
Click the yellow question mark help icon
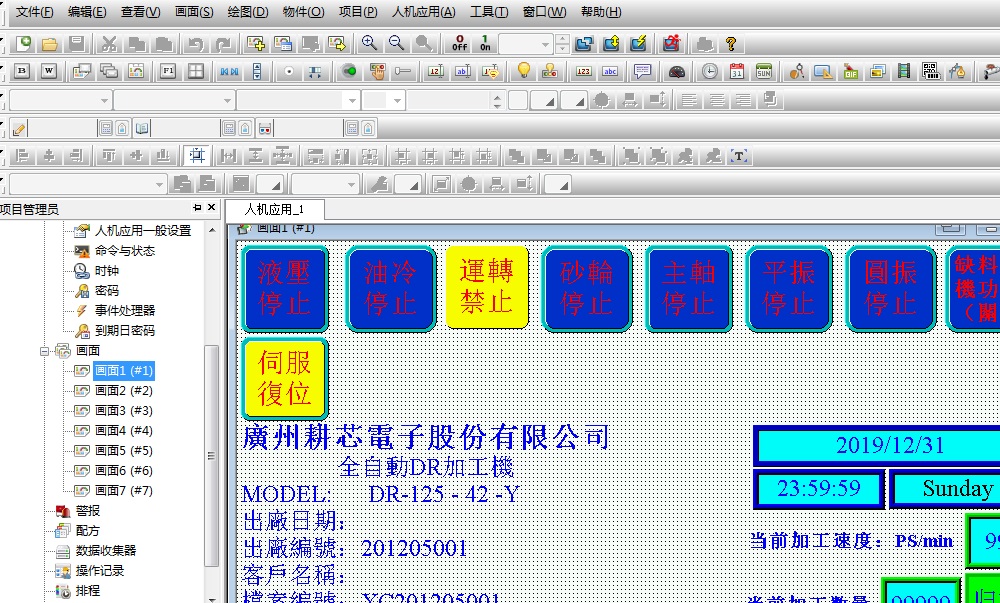click(x=732, y=44)
